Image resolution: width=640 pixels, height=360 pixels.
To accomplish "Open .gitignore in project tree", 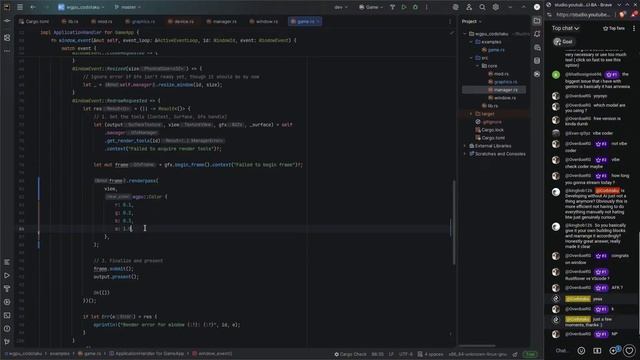I will 488,122.
